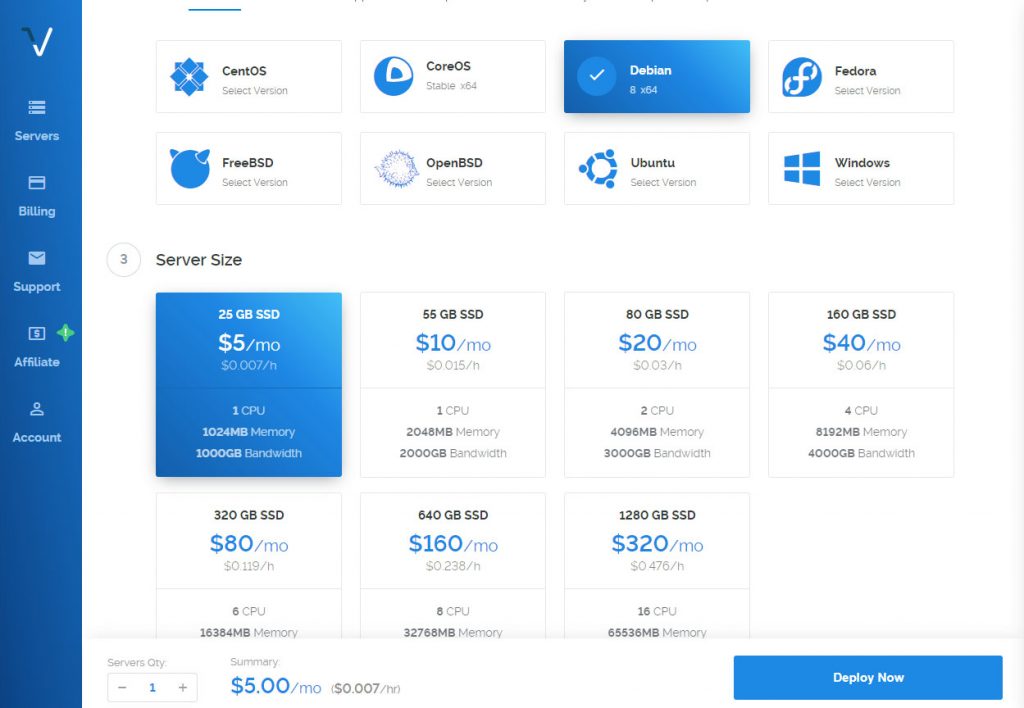Click the 16384MB Memory line
Image resolution: width=1024 pixels, height=708 pixels.
(249, 632)
